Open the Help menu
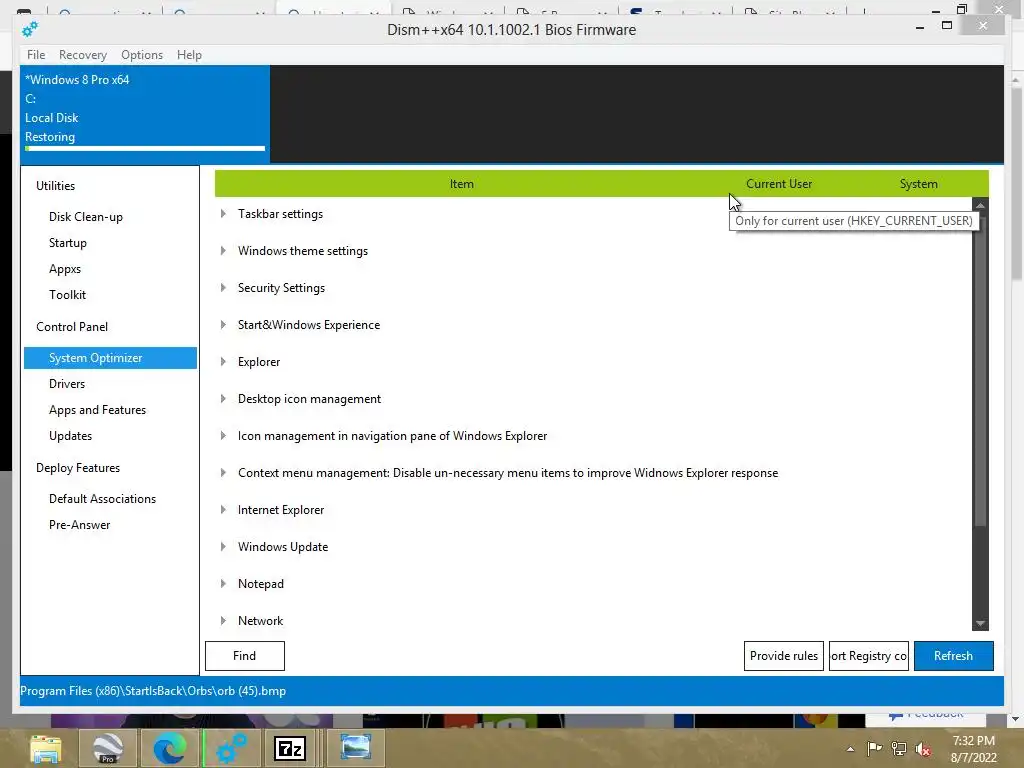 click(x=189, y=55)
